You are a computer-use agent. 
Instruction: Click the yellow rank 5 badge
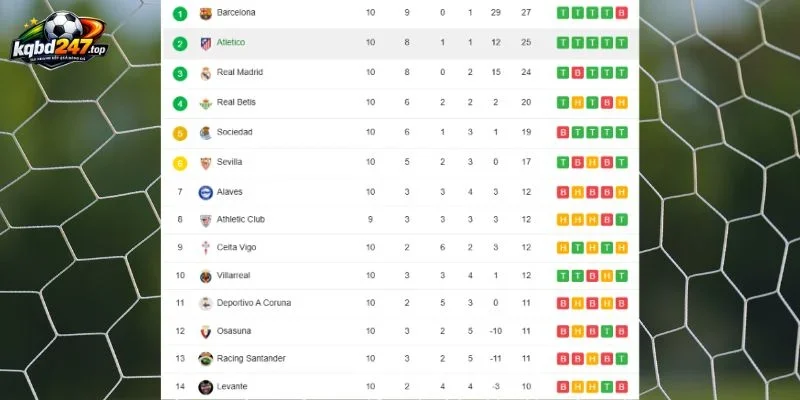(x=180, y=134)
